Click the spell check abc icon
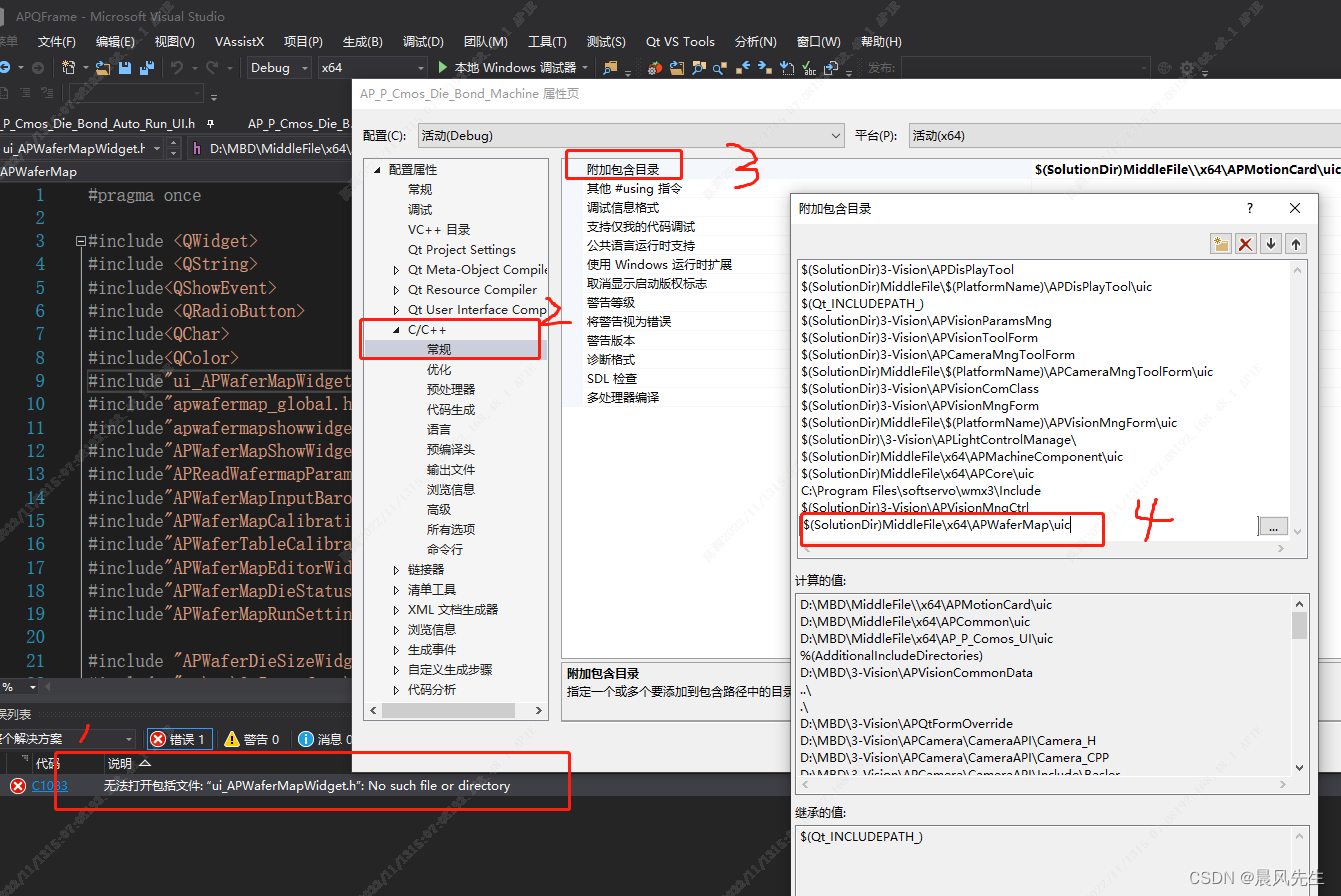The image size is (1341, 896). click(x=807, y=68)
